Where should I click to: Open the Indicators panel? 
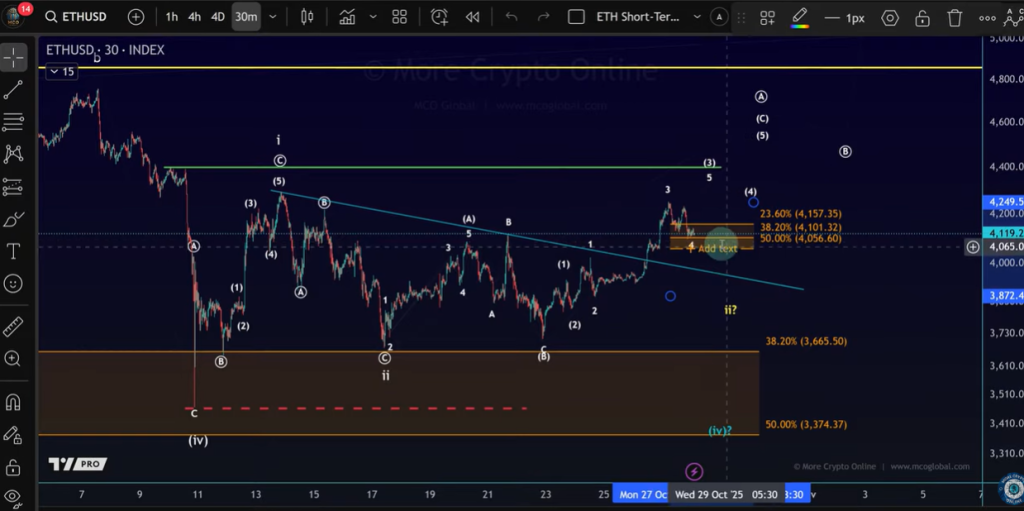click(347, 17)
